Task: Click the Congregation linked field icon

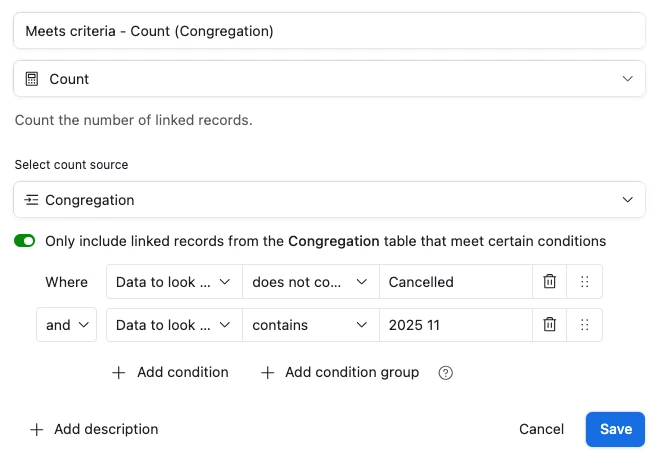Action: [31, 200]
